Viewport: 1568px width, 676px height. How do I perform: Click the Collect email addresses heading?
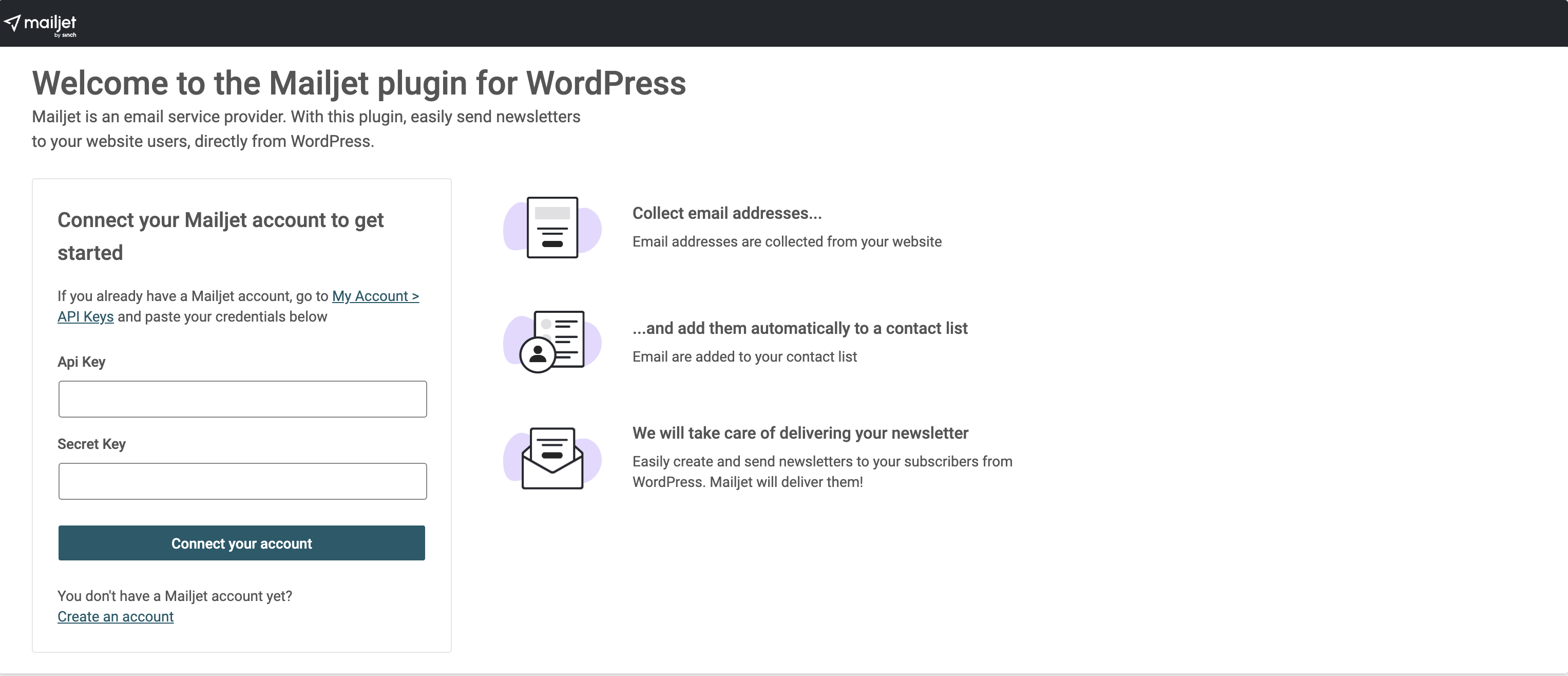point(727,213)
